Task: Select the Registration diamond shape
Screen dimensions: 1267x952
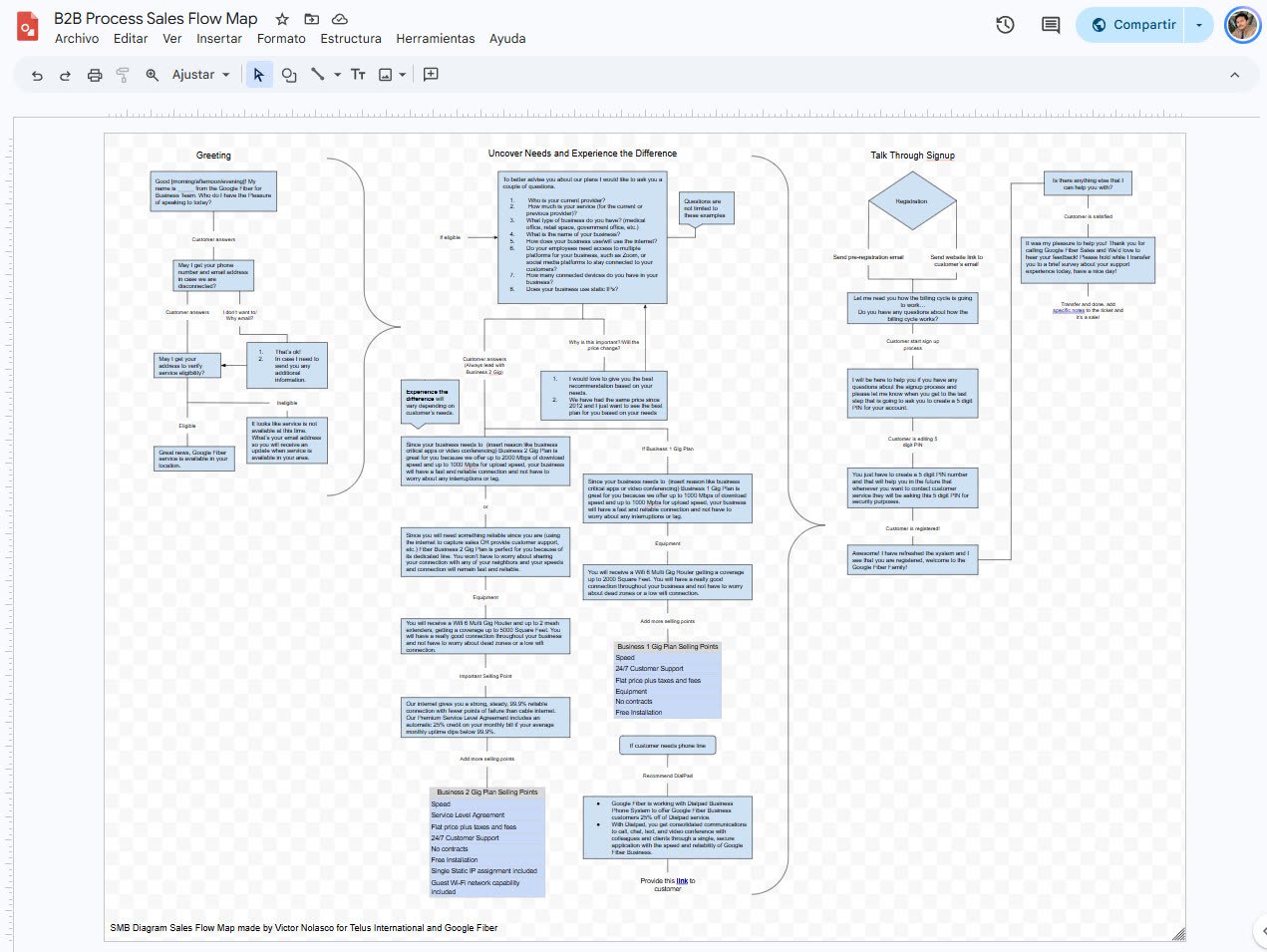Action: (x=912, y=201)
